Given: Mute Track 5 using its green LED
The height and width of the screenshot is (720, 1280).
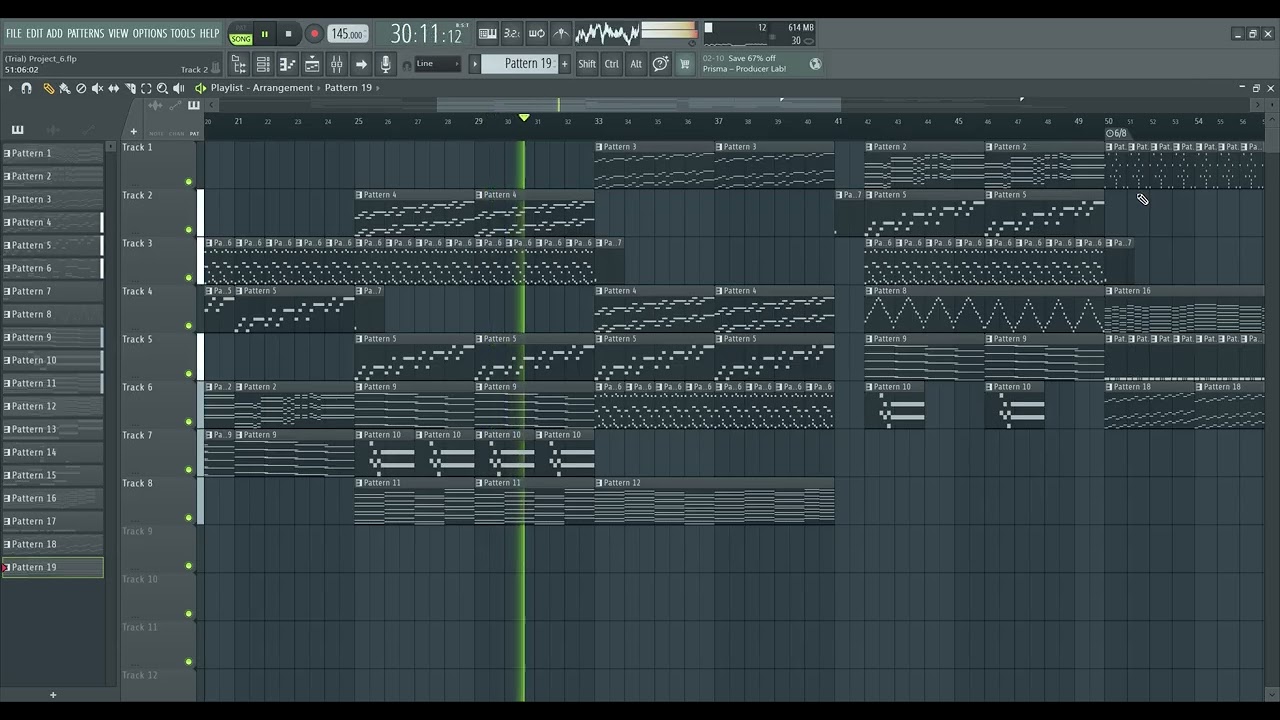Looking at the screenshot, I should tap(189, 374).
